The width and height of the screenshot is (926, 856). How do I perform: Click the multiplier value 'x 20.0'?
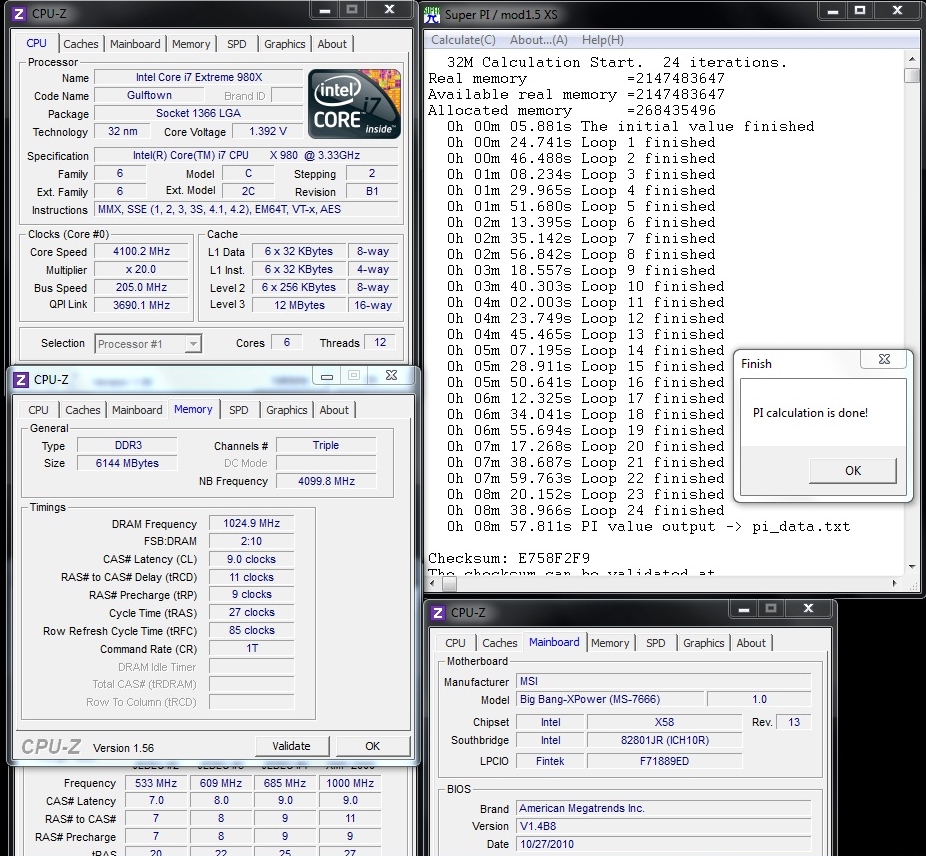(x=142, y=269)
